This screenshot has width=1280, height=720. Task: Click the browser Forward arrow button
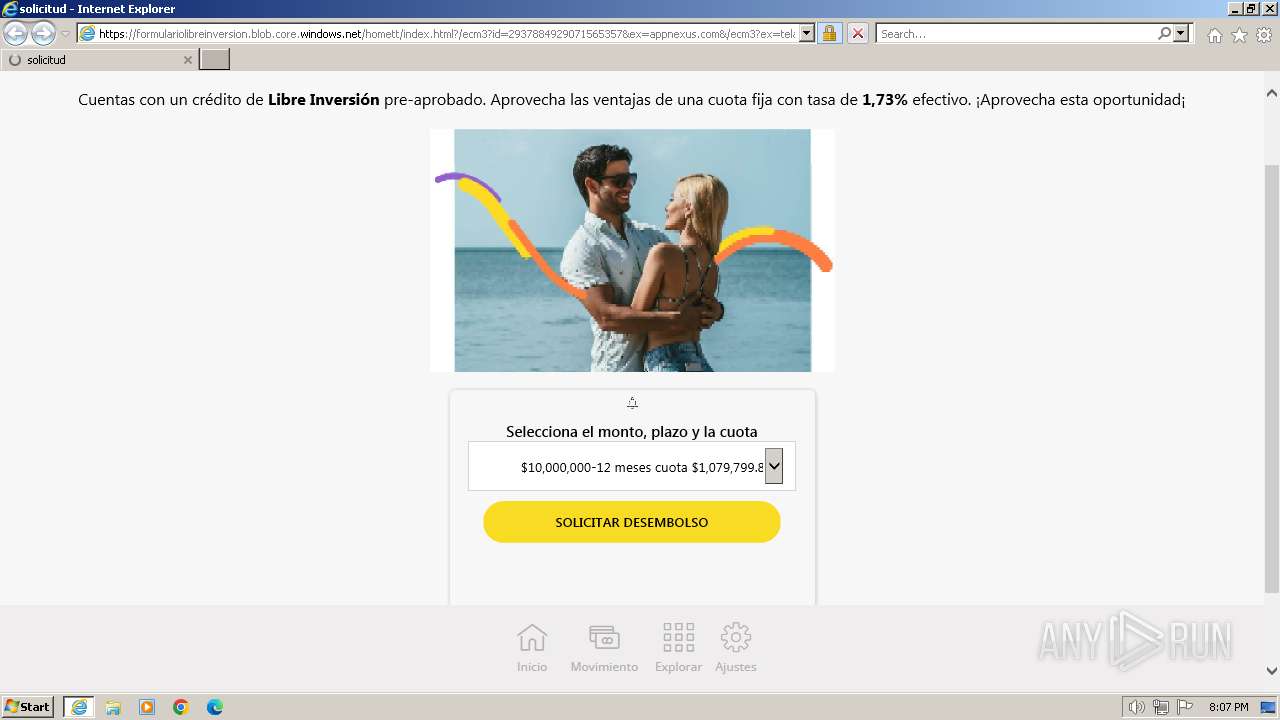point(43,34)
